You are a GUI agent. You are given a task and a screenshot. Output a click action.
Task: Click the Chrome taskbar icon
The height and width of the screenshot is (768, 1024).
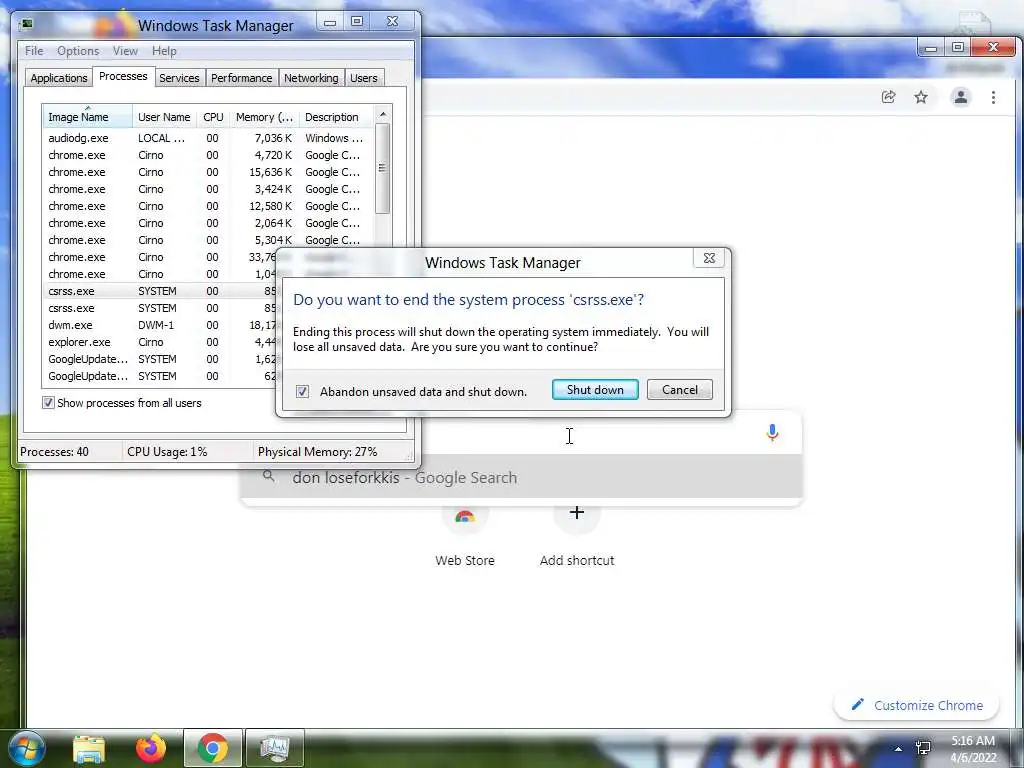213,748
